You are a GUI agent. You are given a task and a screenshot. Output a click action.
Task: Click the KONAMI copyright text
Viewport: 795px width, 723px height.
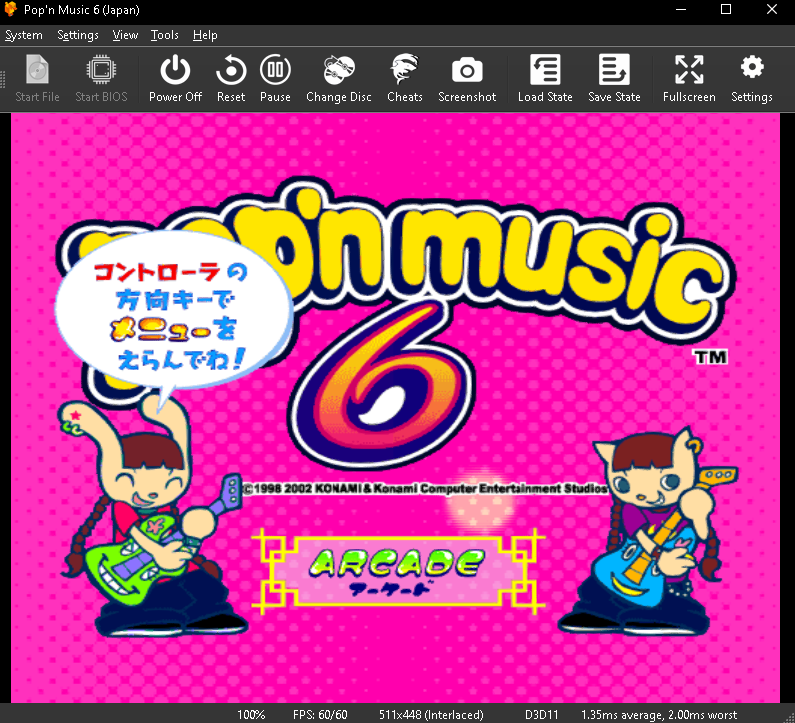click(x=425, y=489)
